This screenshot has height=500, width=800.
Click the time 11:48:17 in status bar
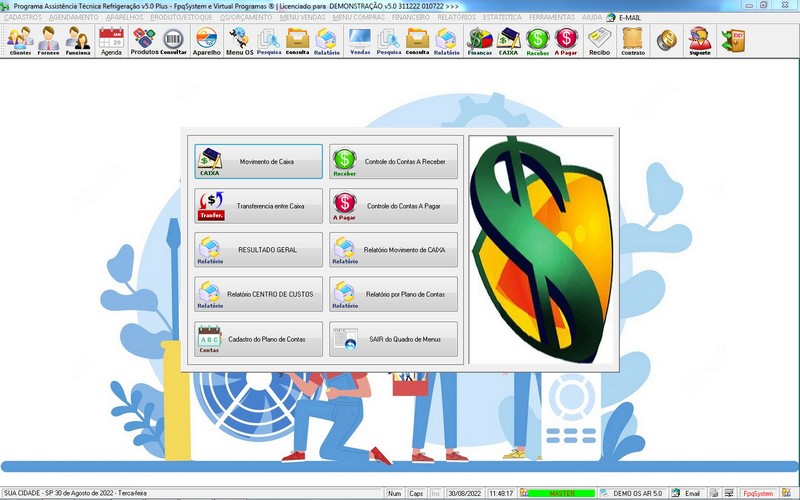tap(501, 493)
